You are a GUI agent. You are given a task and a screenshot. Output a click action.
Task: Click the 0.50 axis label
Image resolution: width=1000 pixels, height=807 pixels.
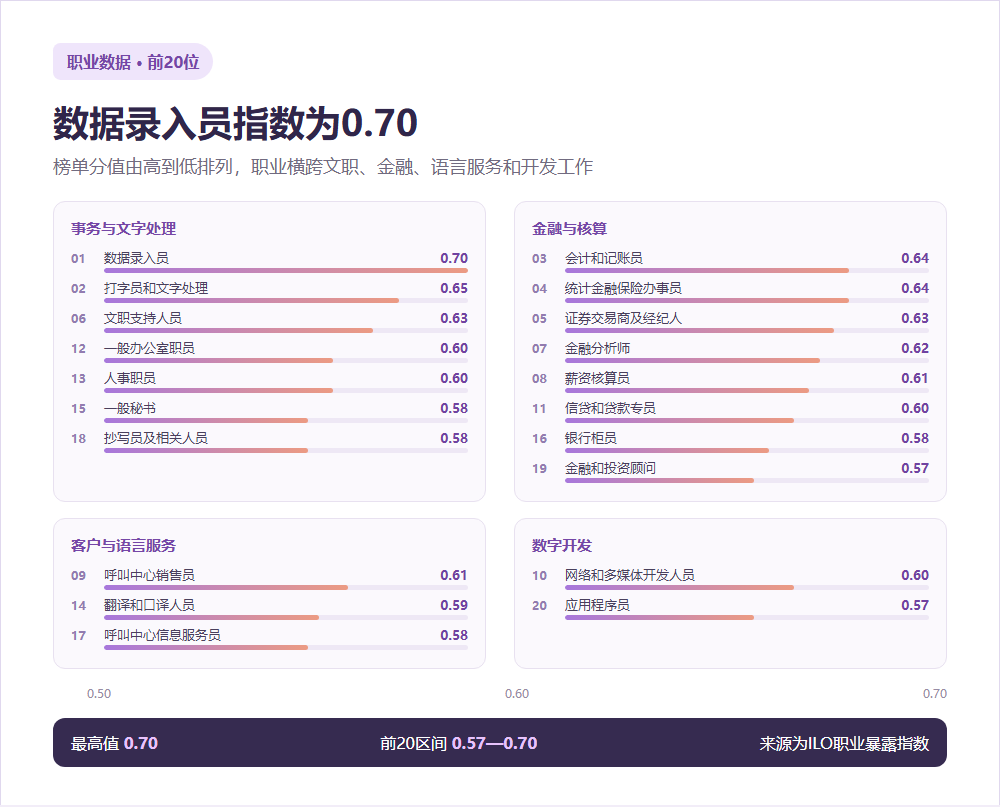coord(99,693)
